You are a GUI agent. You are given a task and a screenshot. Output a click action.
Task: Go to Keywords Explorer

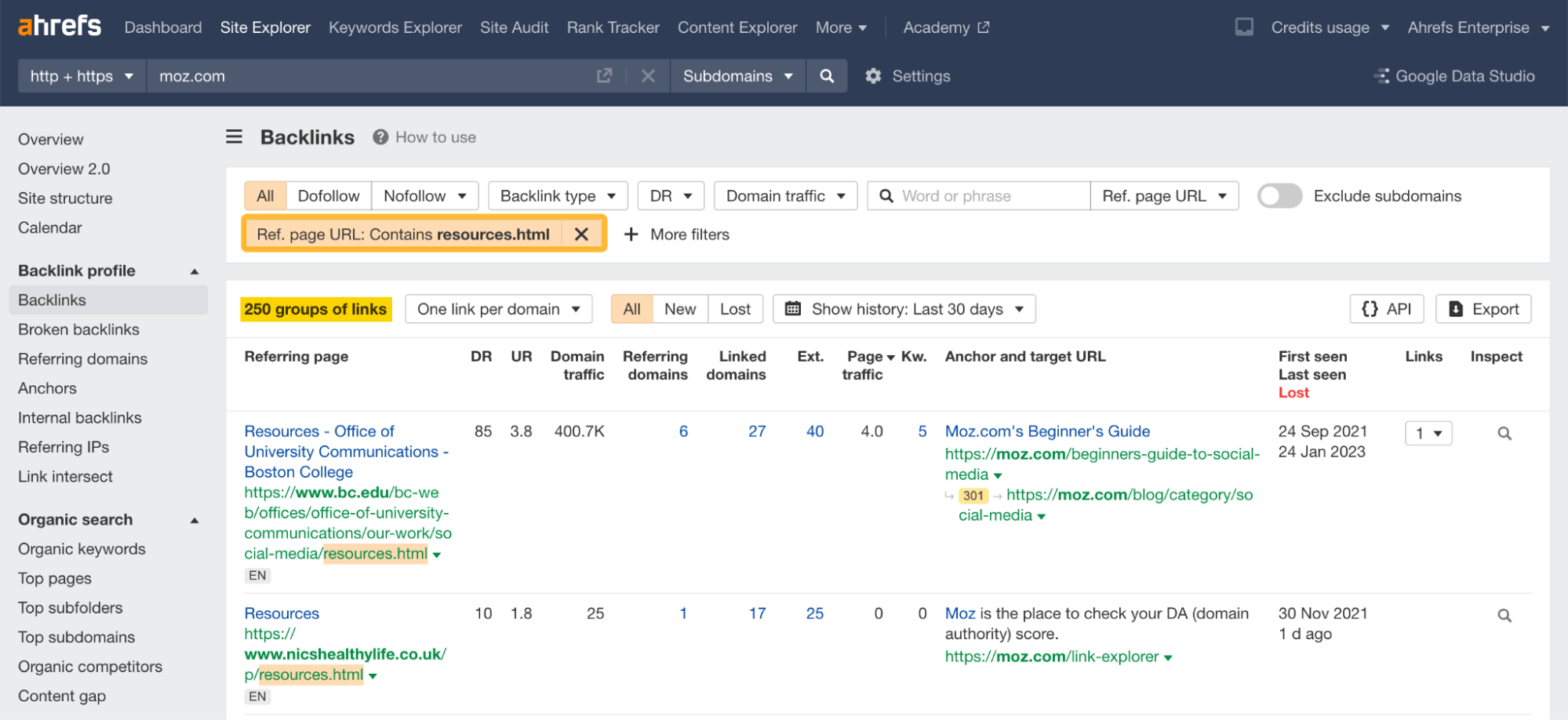point(395,27)
